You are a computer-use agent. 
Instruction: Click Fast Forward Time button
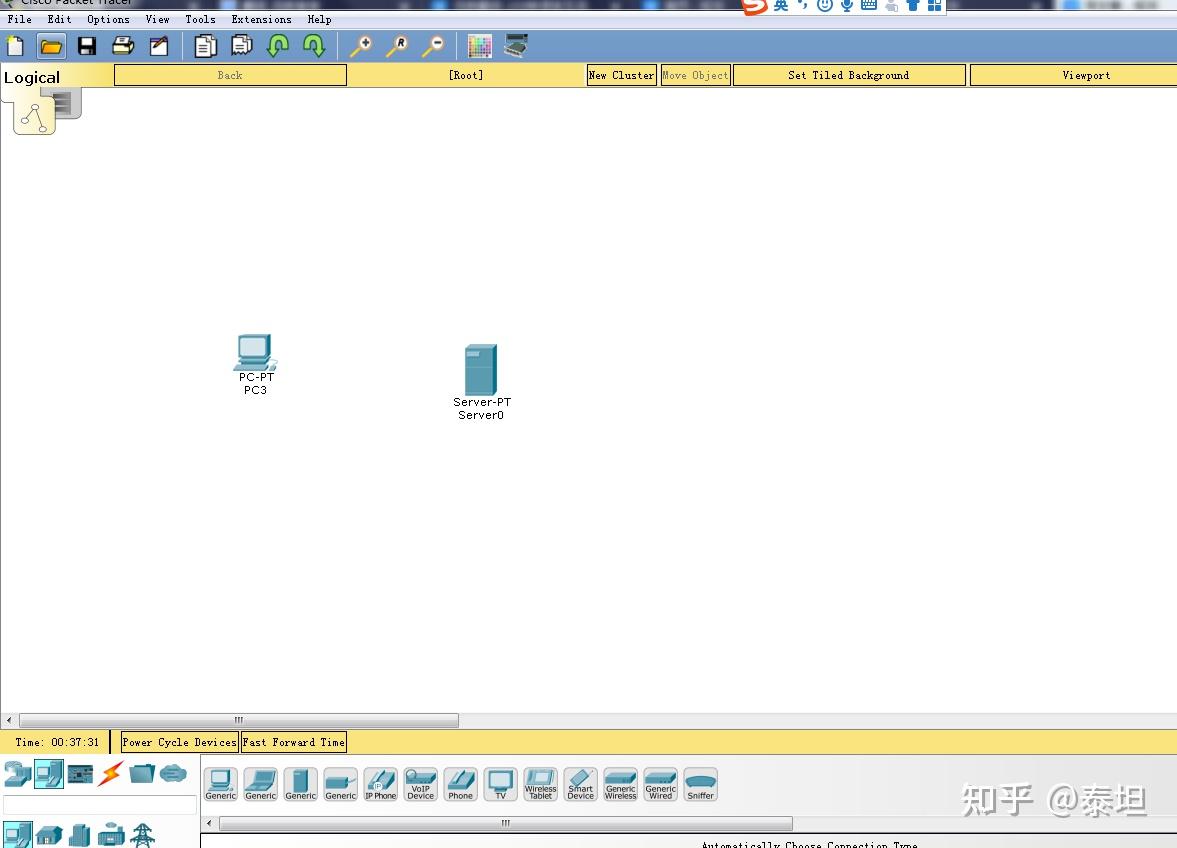coord(293,742)
